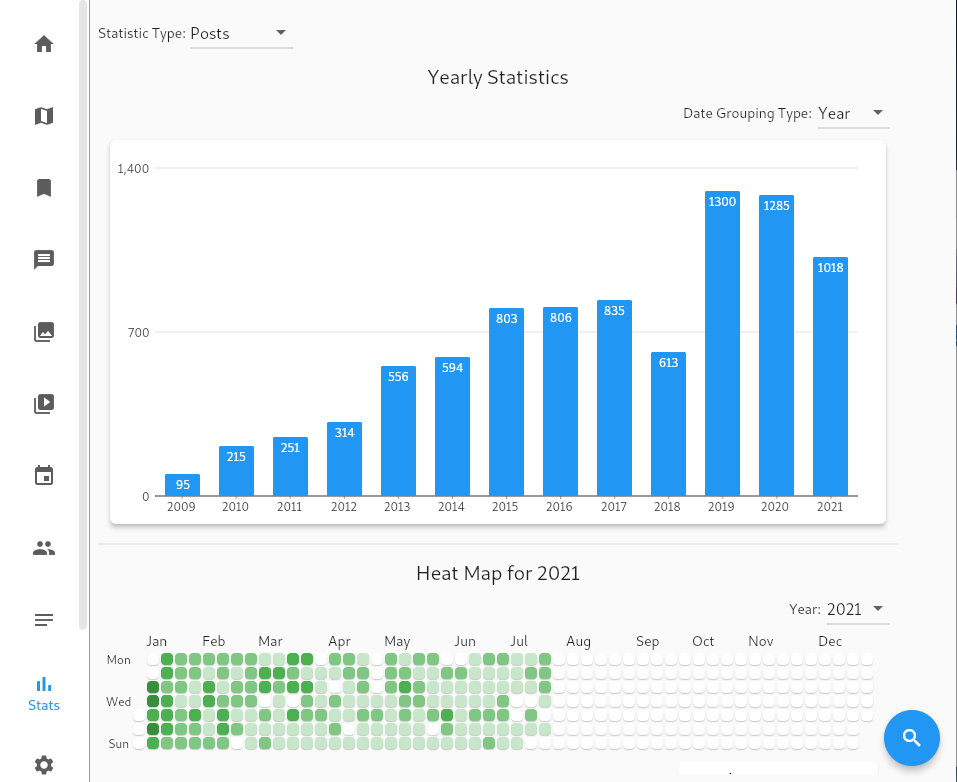Open the photo albums icon

[43, 332]
